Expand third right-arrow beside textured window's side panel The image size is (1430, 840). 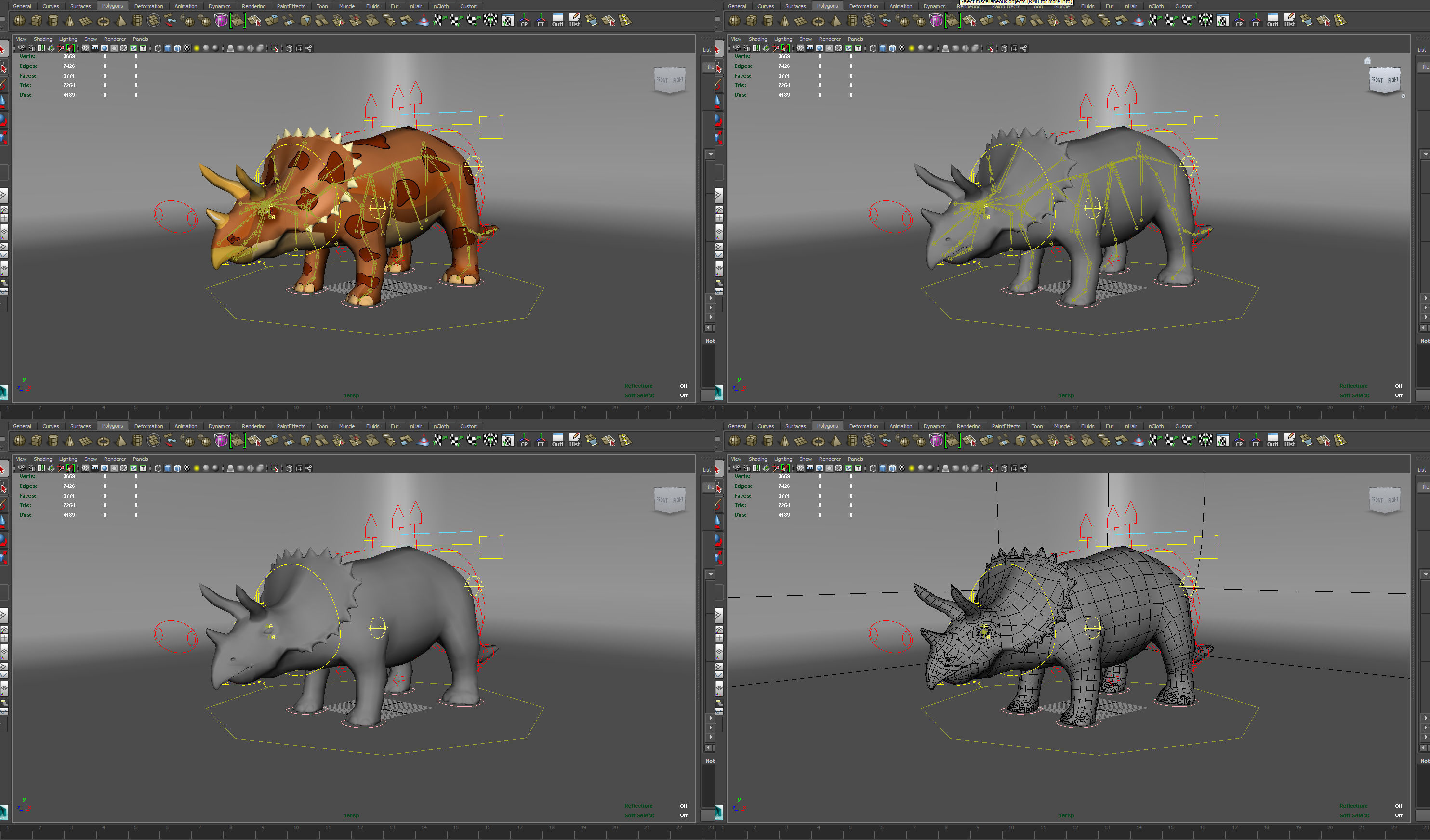tap(711, 317)
